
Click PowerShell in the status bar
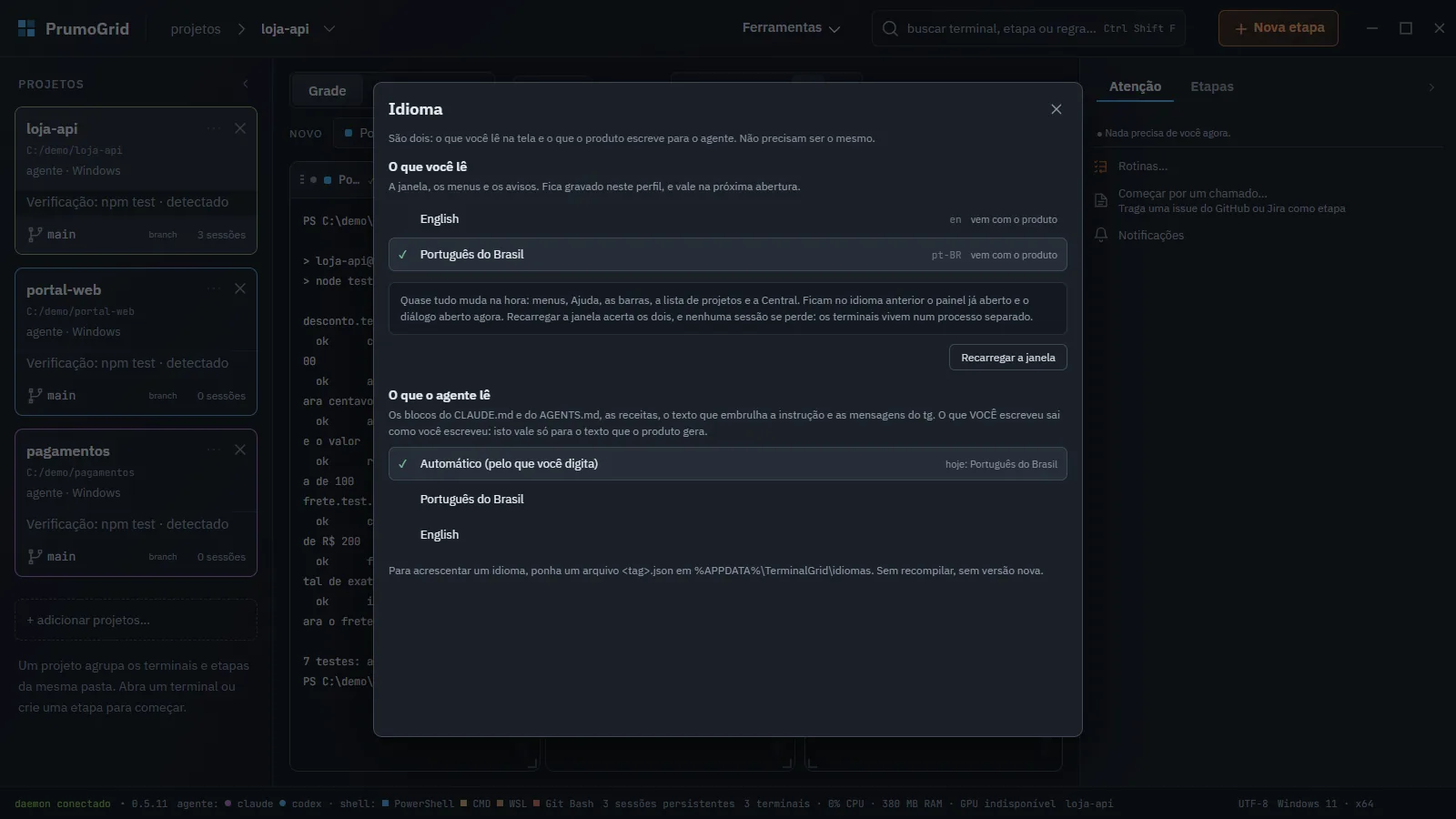[x=418, y=804]
